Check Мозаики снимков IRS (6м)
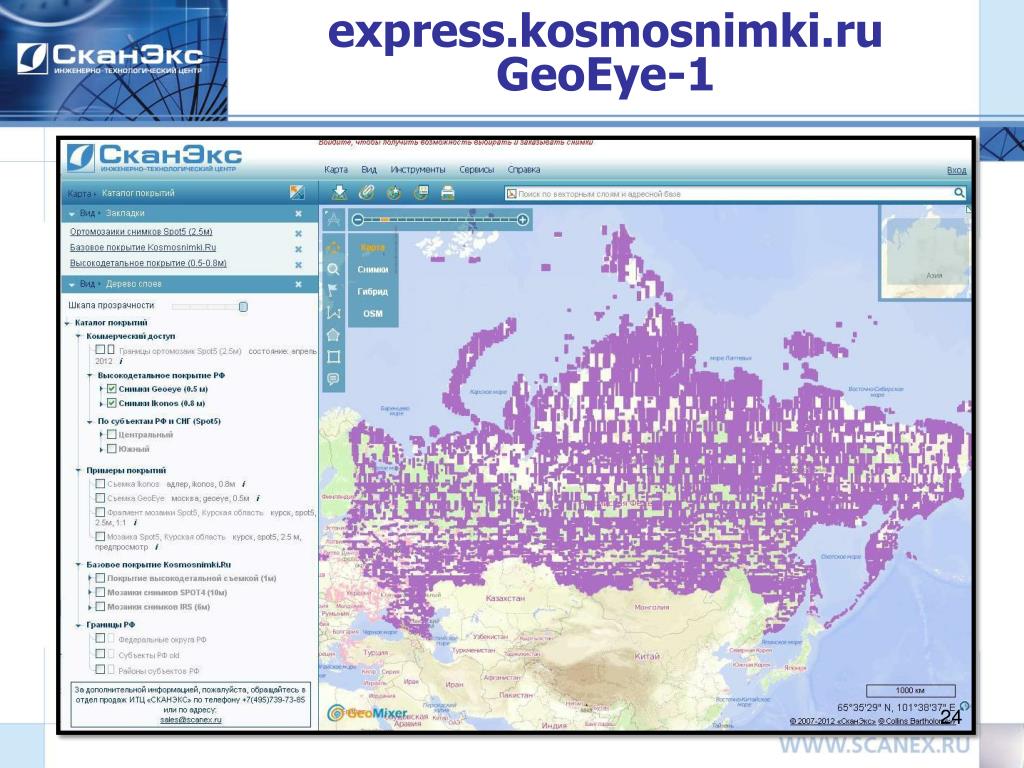1024x768 pixels. click(x=100, y=607)
